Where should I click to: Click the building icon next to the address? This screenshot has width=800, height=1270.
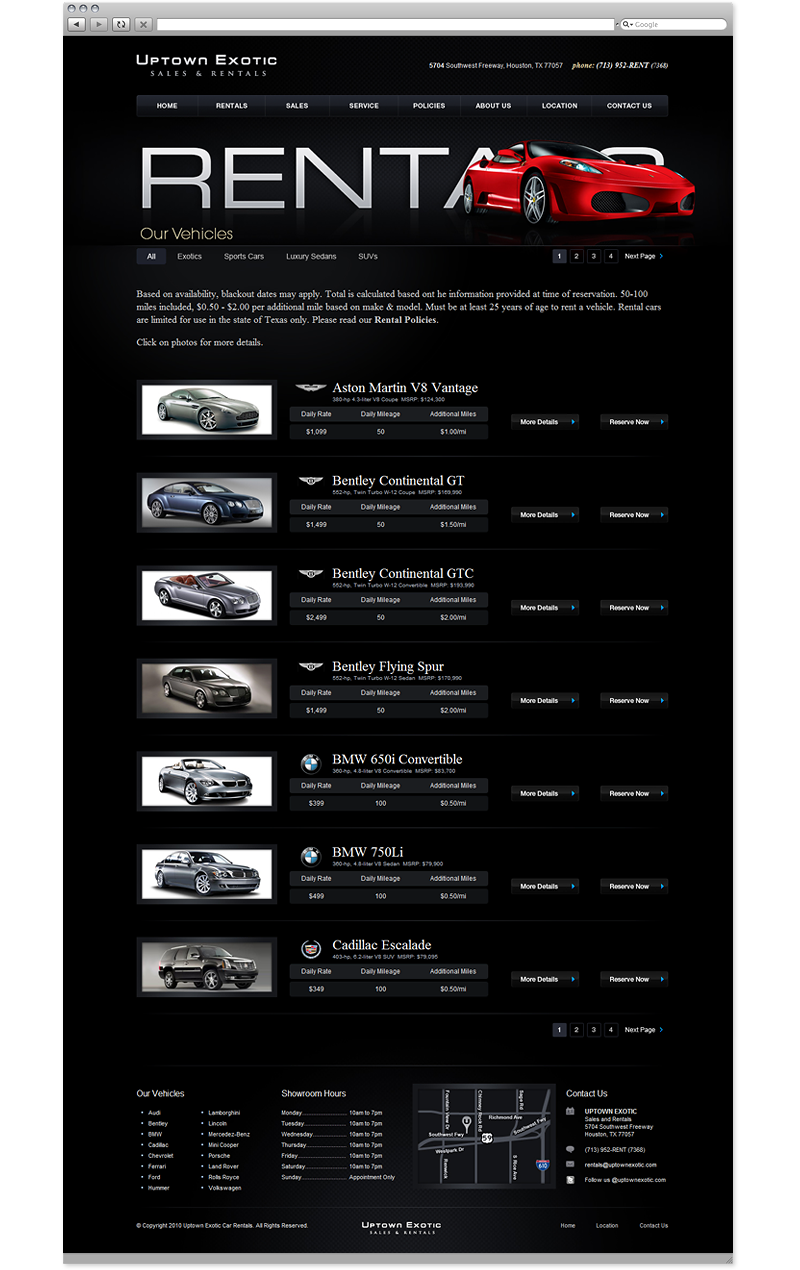(570, 1111)
